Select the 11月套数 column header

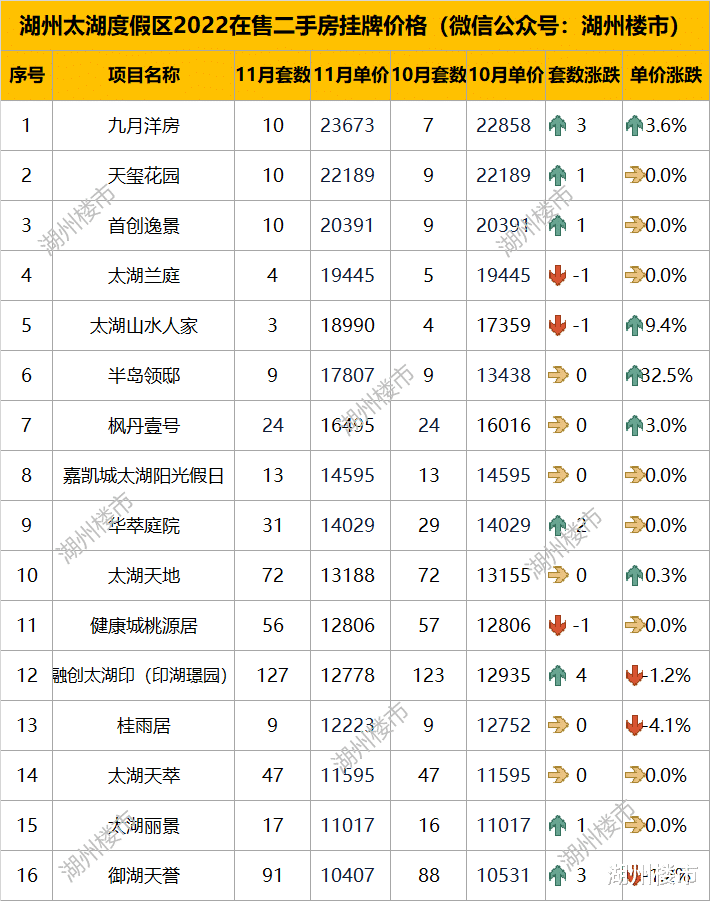click(x=273, y=75)
